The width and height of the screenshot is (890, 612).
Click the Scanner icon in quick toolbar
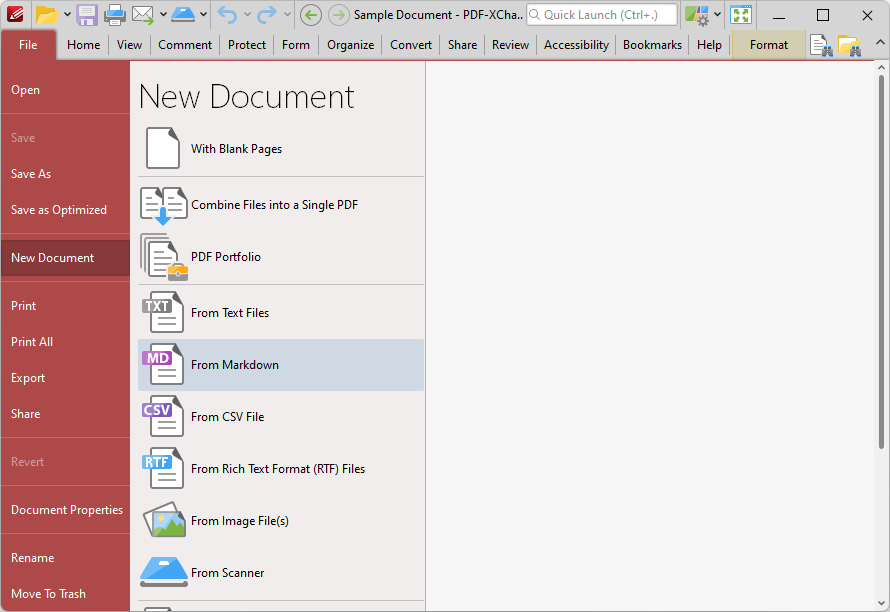[x=183, y=15]
